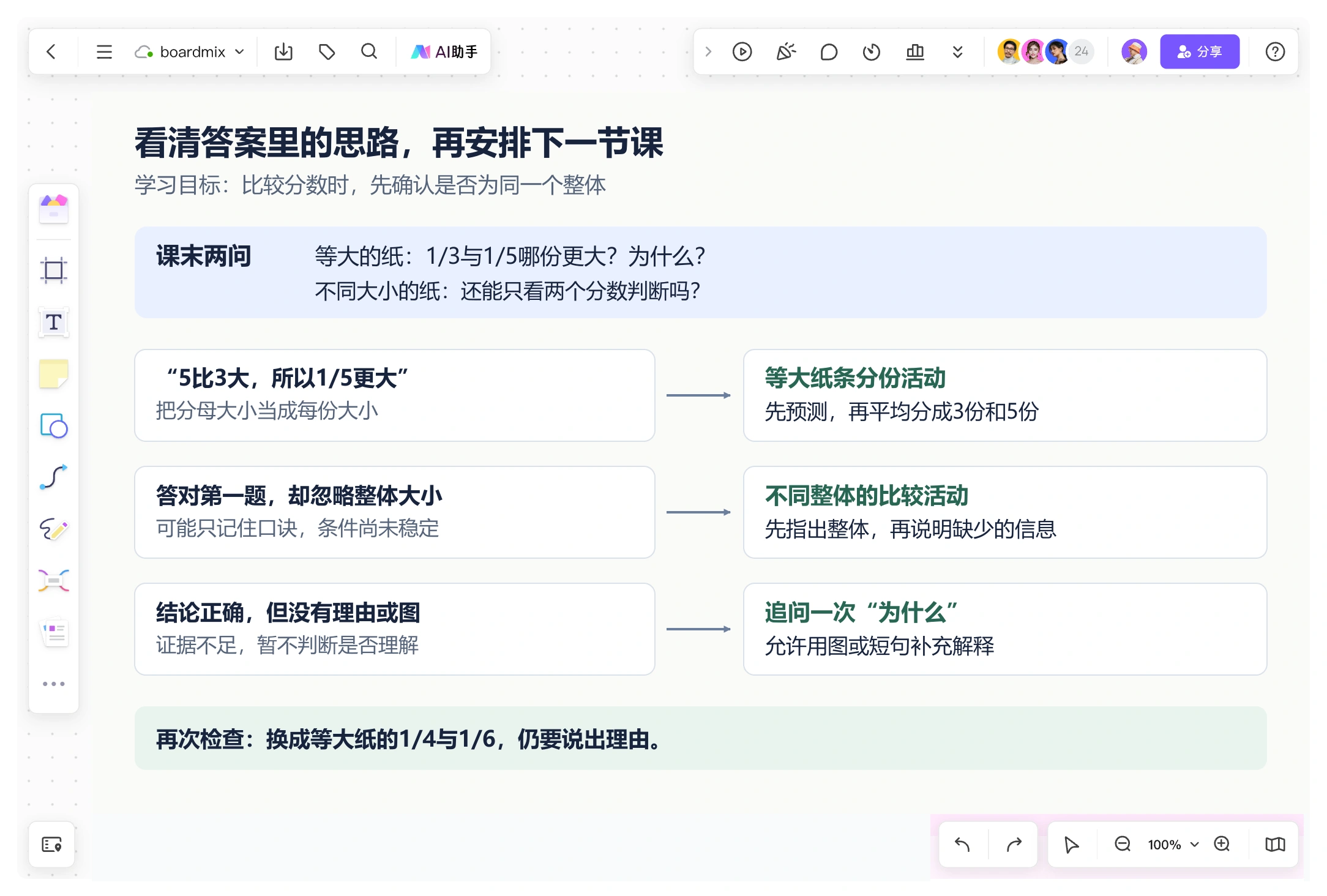Screen dimensions: 1327x896
Task: Select the 不同整体的比较活动 card heading
Action: [x=867, y=496]
